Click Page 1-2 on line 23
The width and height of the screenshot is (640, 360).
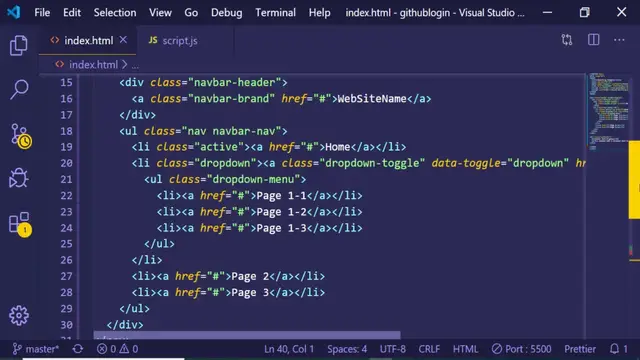pos(281,212)
